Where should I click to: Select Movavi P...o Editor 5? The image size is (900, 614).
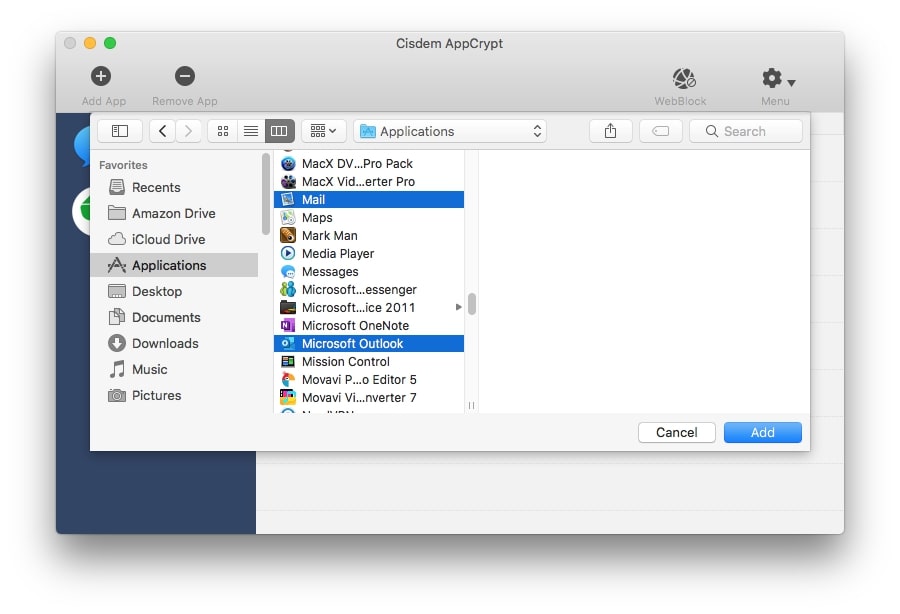[x=369, y=379]
